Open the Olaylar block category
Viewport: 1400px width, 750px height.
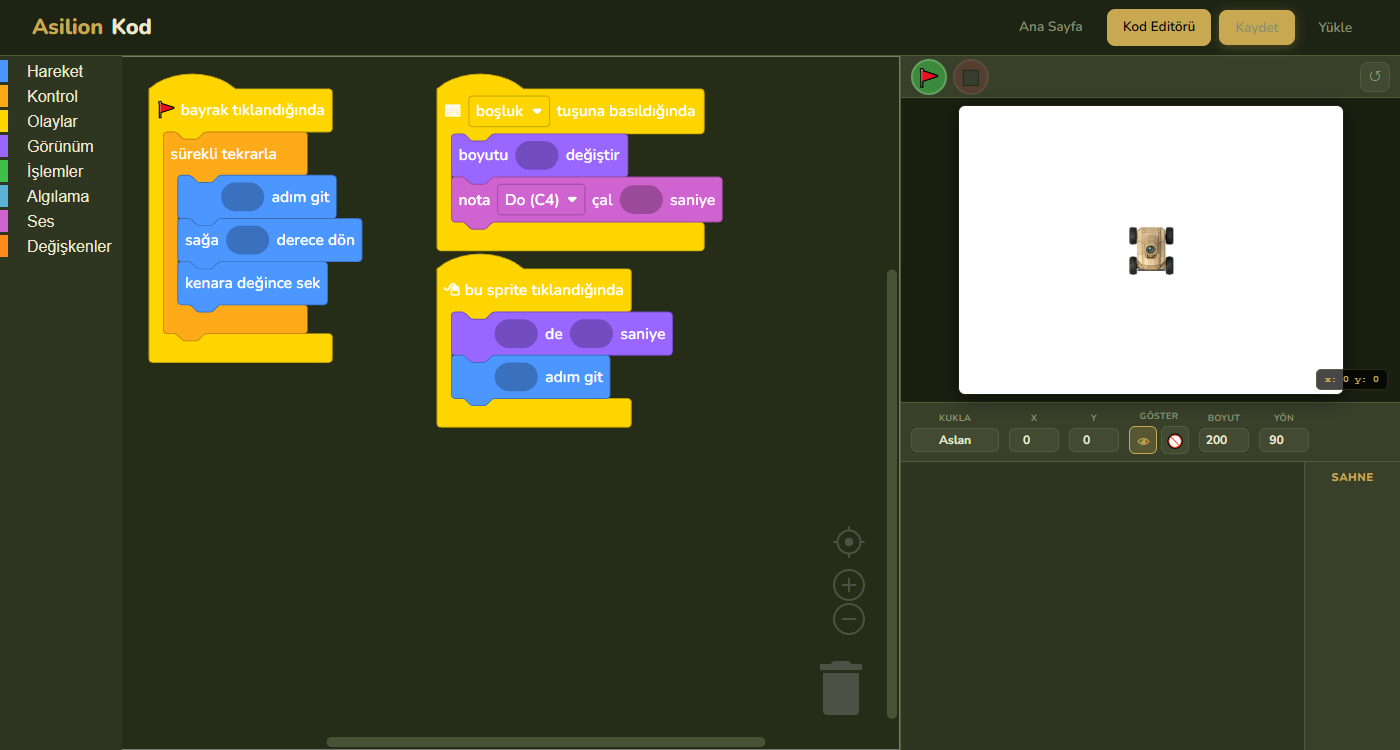pos(52,122)
